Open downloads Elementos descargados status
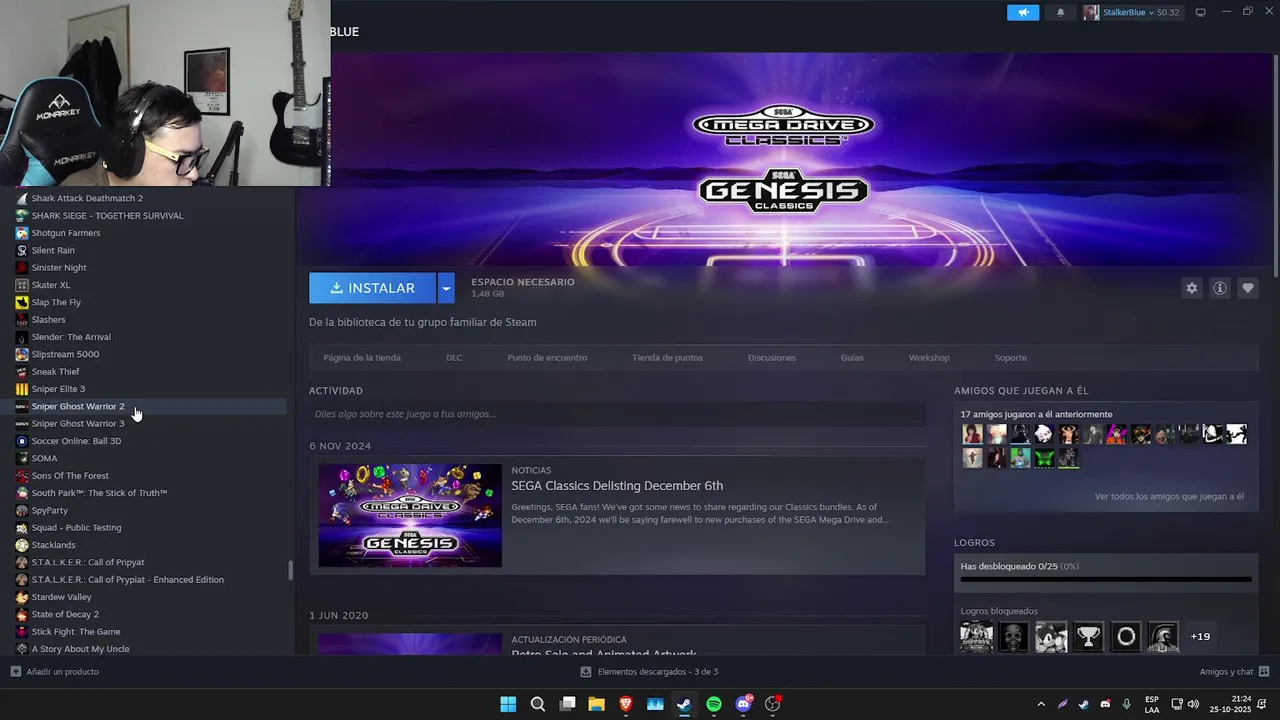The image size is (1280, 720). coord(649,672)
